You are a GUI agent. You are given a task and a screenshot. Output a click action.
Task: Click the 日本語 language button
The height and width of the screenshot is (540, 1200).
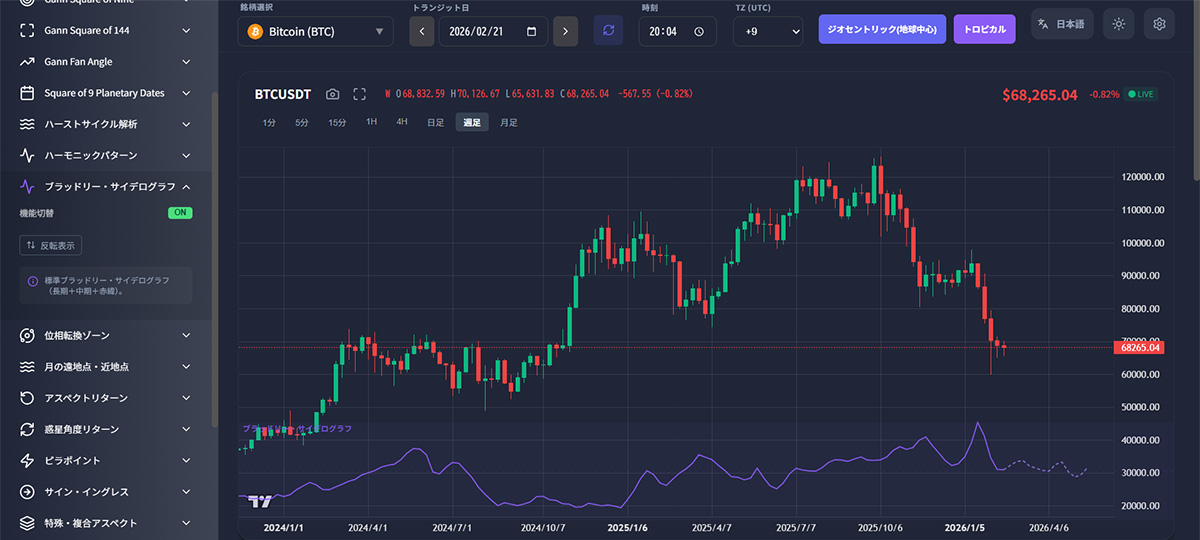tap(1062, 24)
